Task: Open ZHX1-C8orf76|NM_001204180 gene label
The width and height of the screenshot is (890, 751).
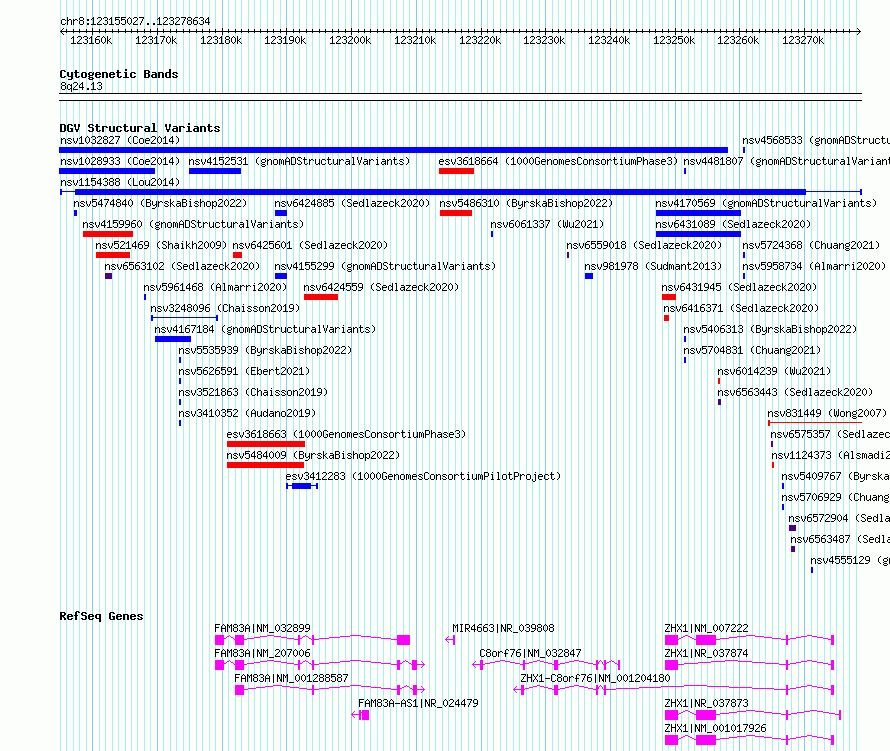Action: tap(595, 678)
